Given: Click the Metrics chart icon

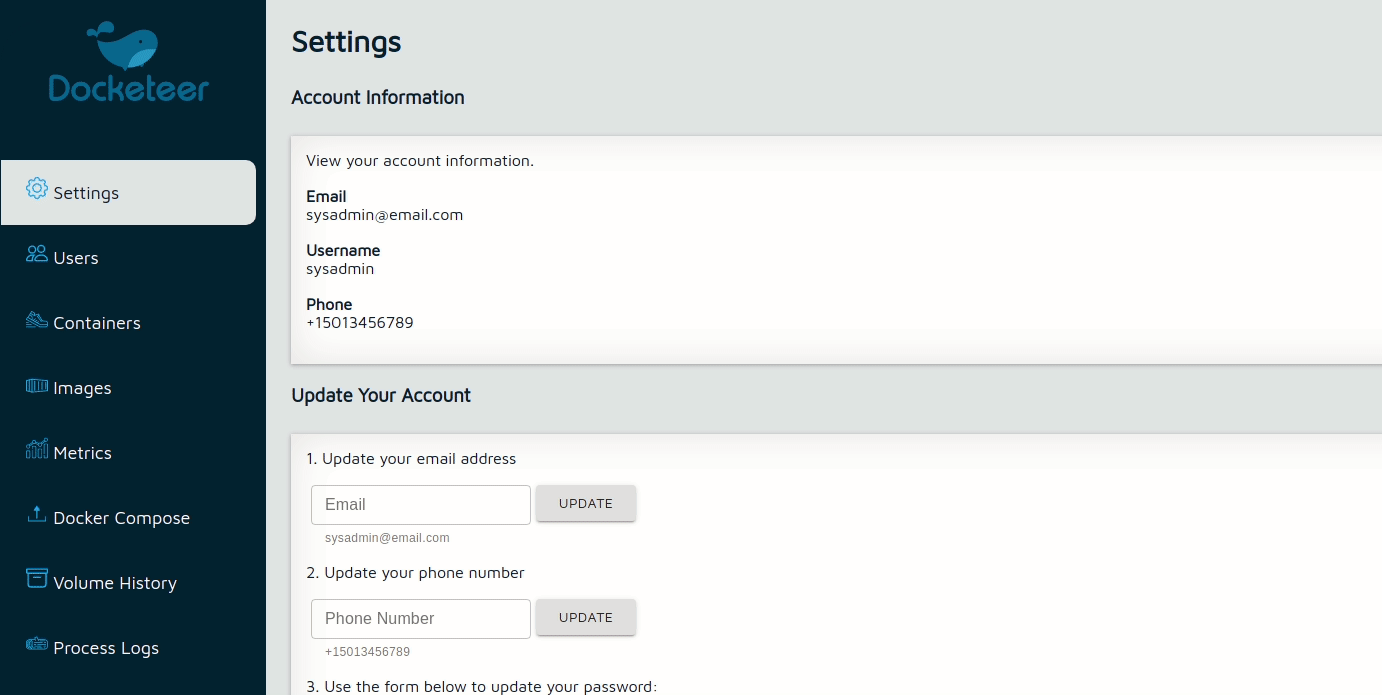Looking at the screenshot, I should (37, 449).
